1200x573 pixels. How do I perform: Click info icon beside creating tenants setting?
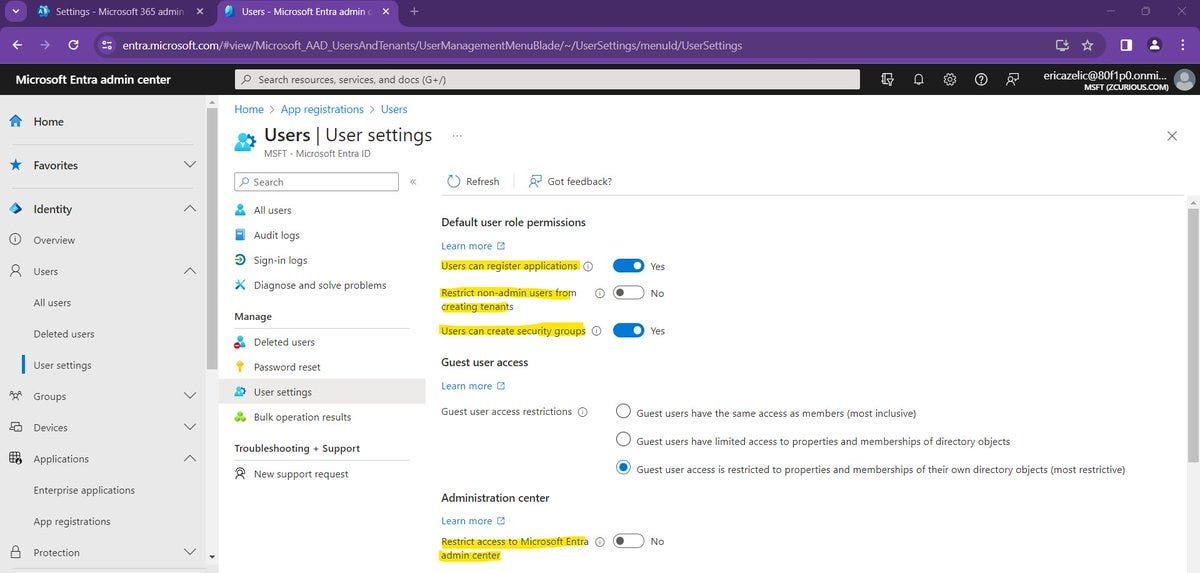600,293
